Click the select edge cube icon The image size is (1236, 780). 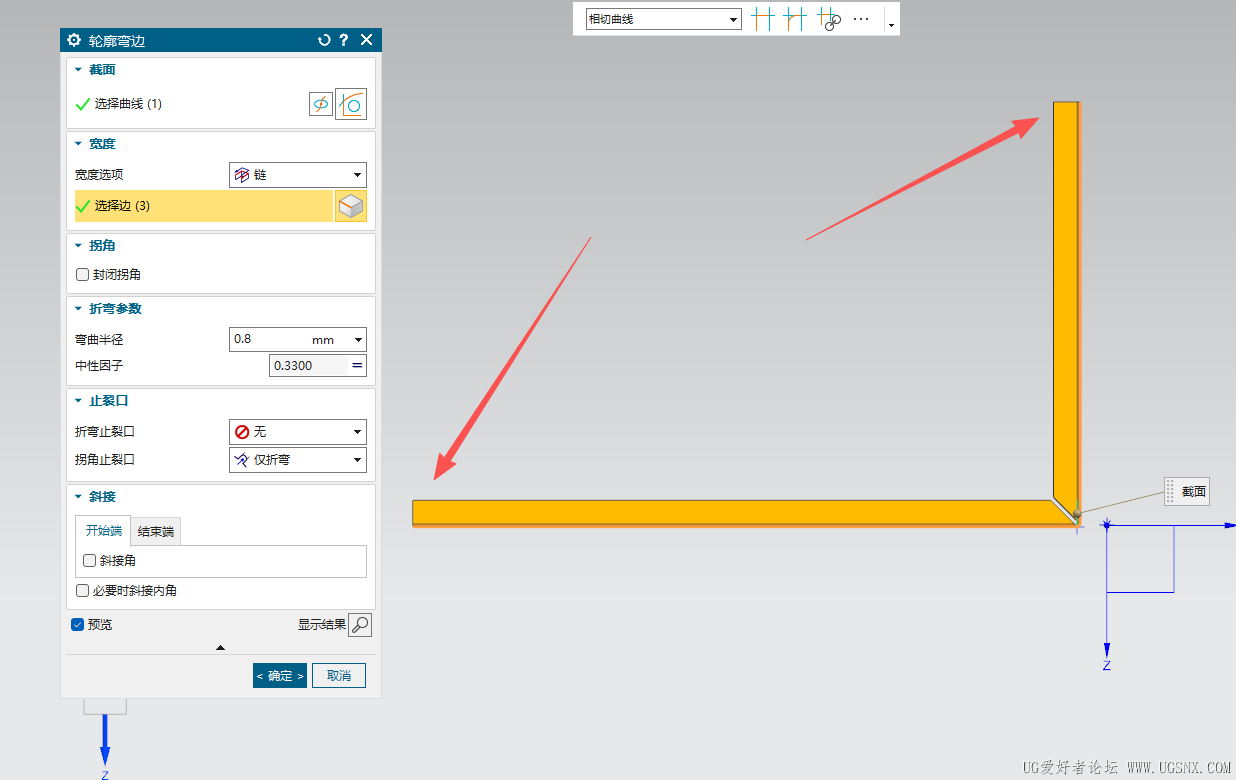tap(351, 206)
